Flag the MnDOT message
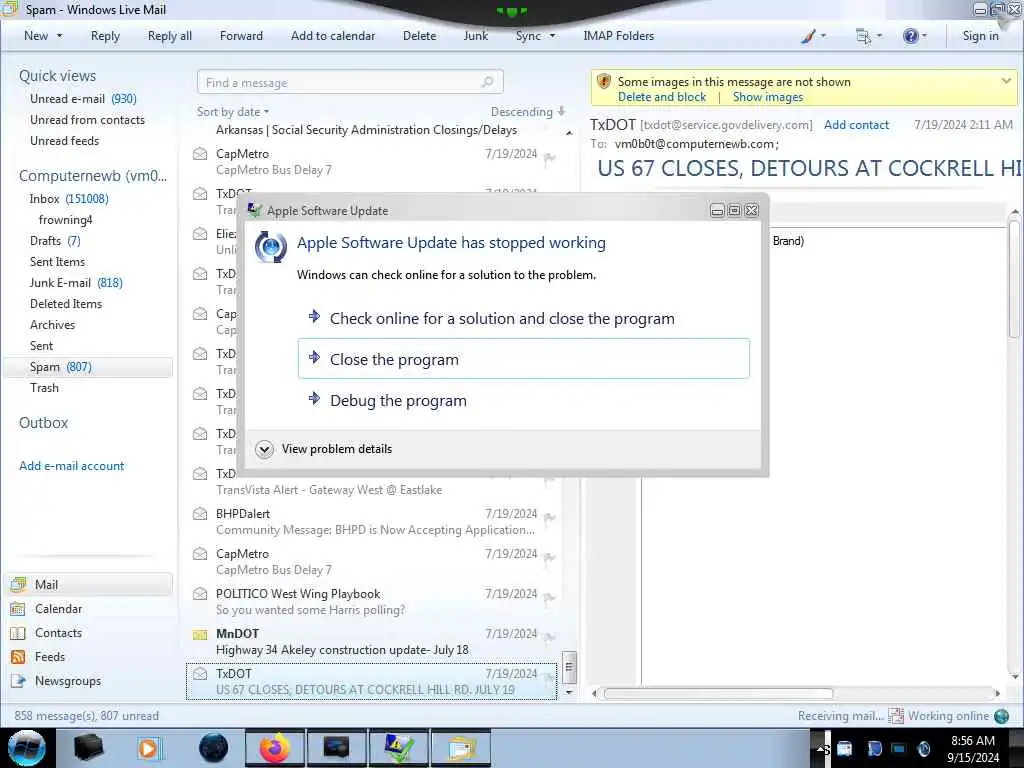The width and height of the screenshot is (1024, 768). tap(550, 637)
